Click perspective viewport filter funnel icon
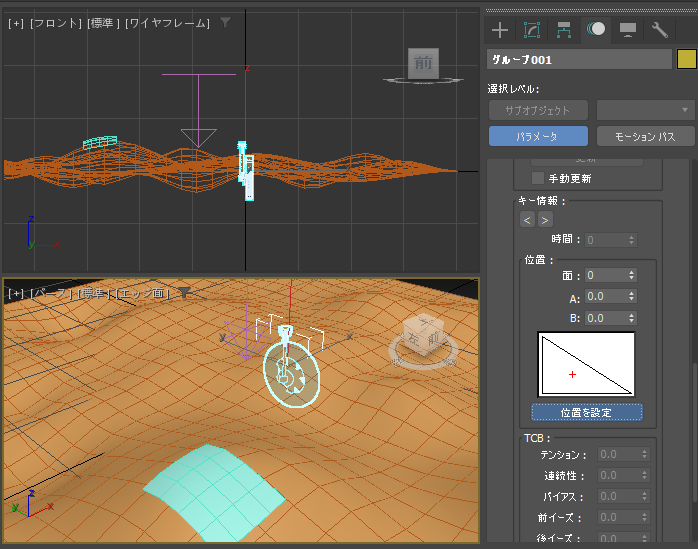698x549 pixels. click(184, 293)
